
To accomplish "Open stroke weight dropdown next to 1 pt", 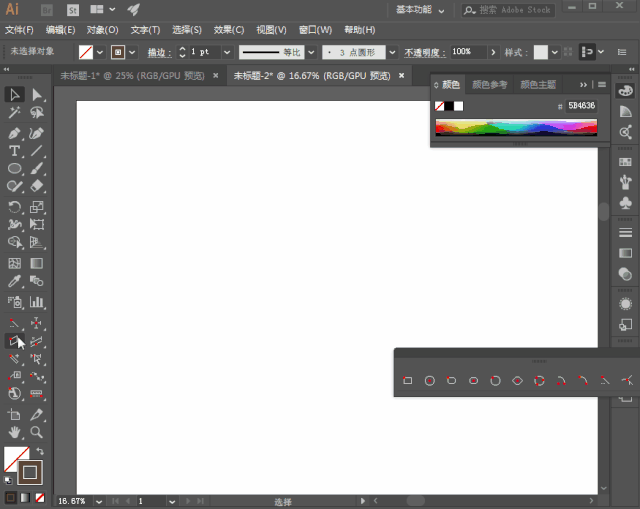I will pos(227,52).
